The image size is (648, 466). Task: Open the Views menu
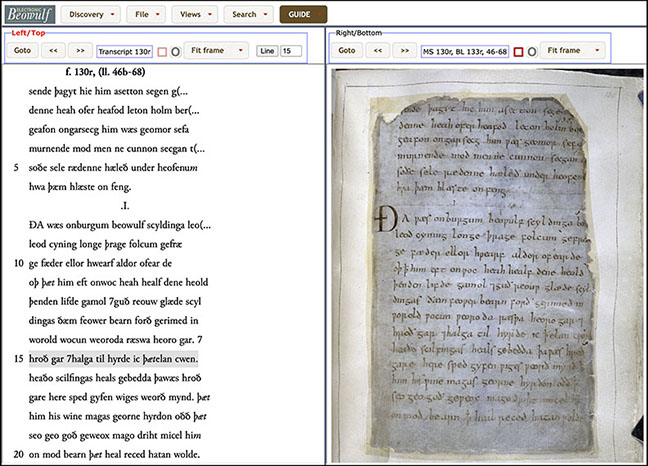click(194, 14)
